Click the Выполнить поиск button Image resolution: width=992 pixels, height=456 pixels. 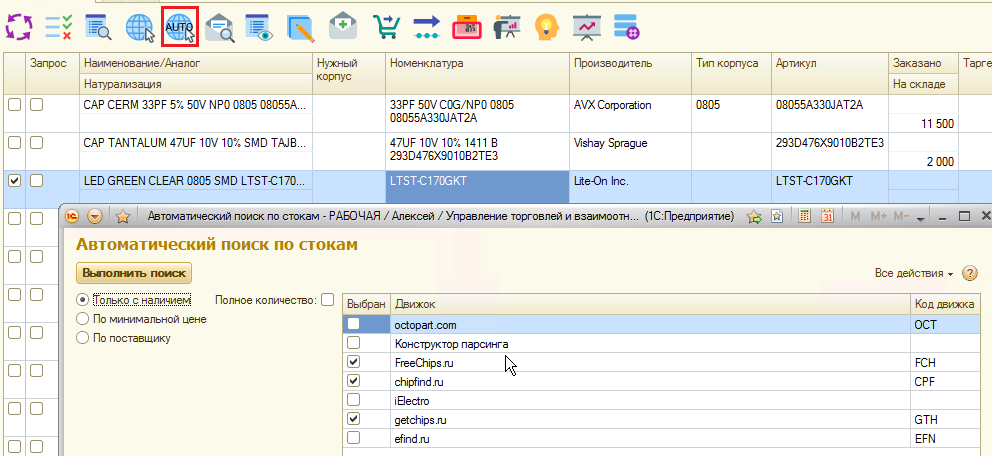[x=134, y=273]
